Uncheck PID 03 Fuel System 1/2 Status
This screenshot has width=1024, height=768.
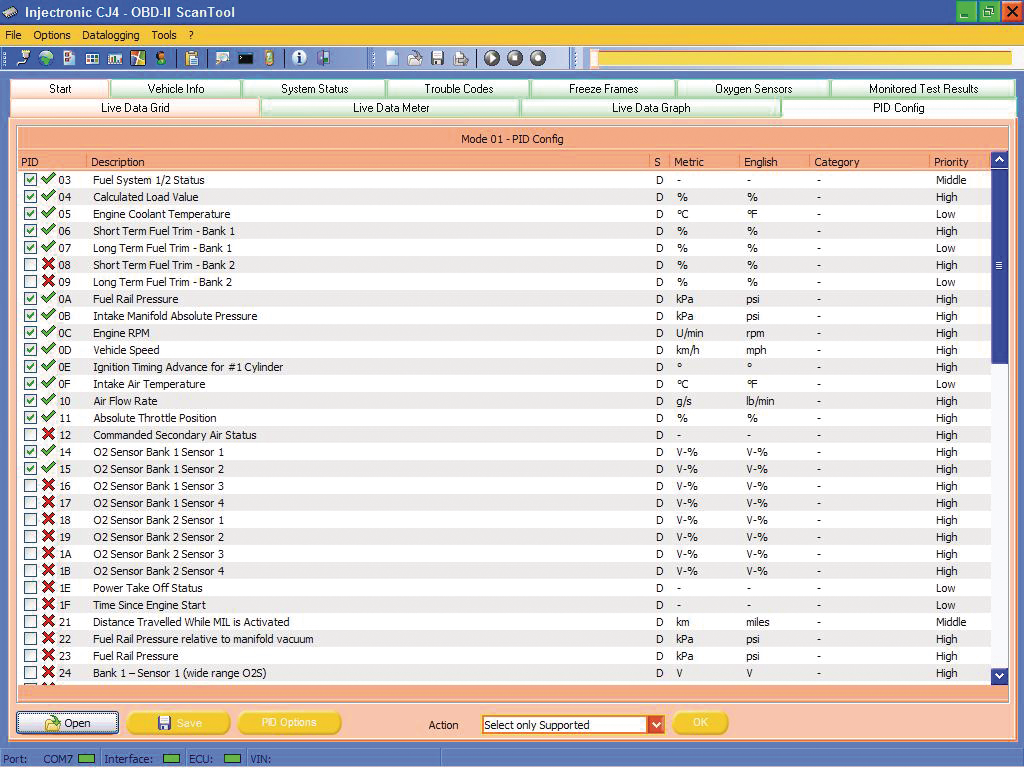click(x=30, y=180)
